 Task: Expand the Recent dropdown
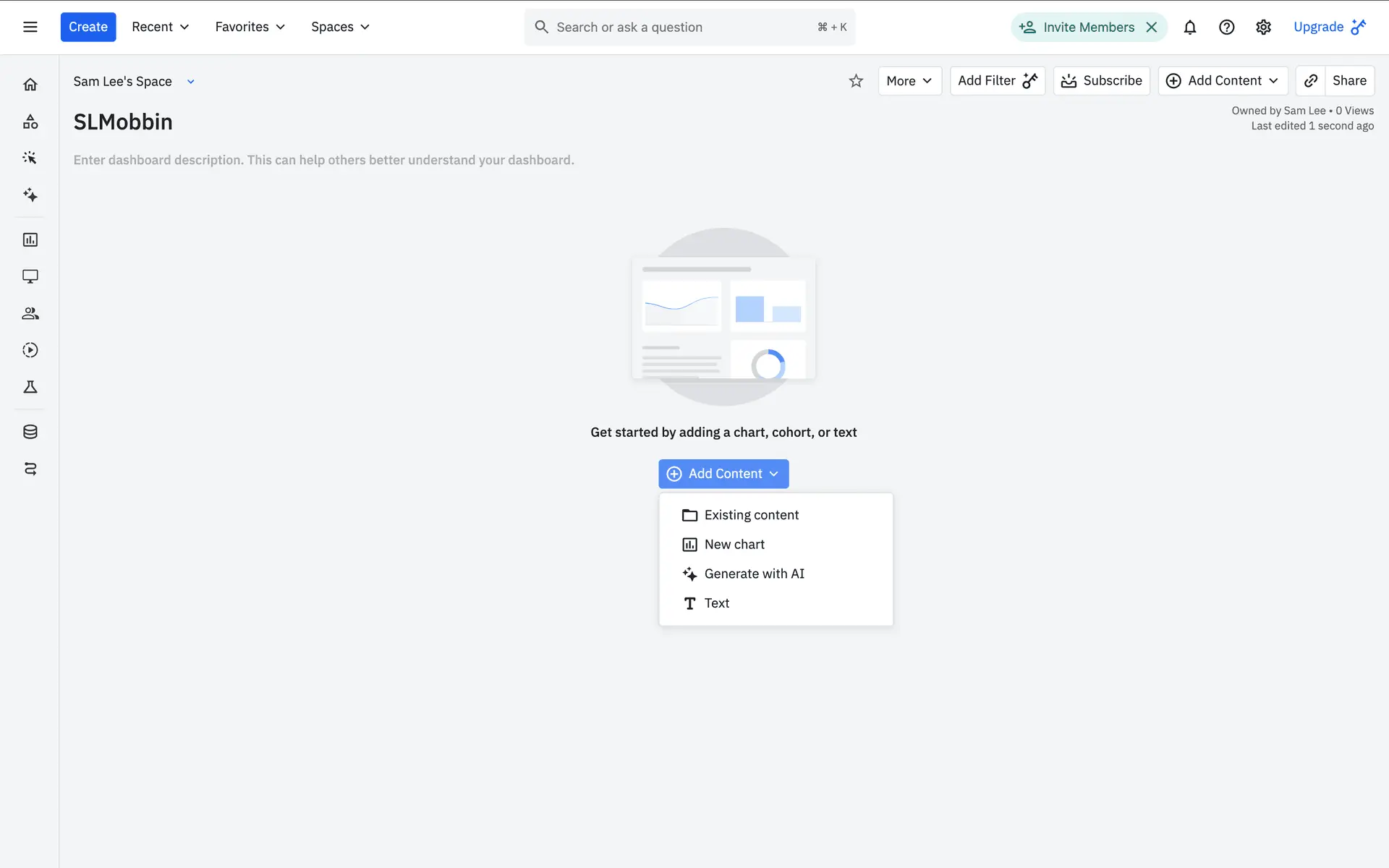coord(160,27)
